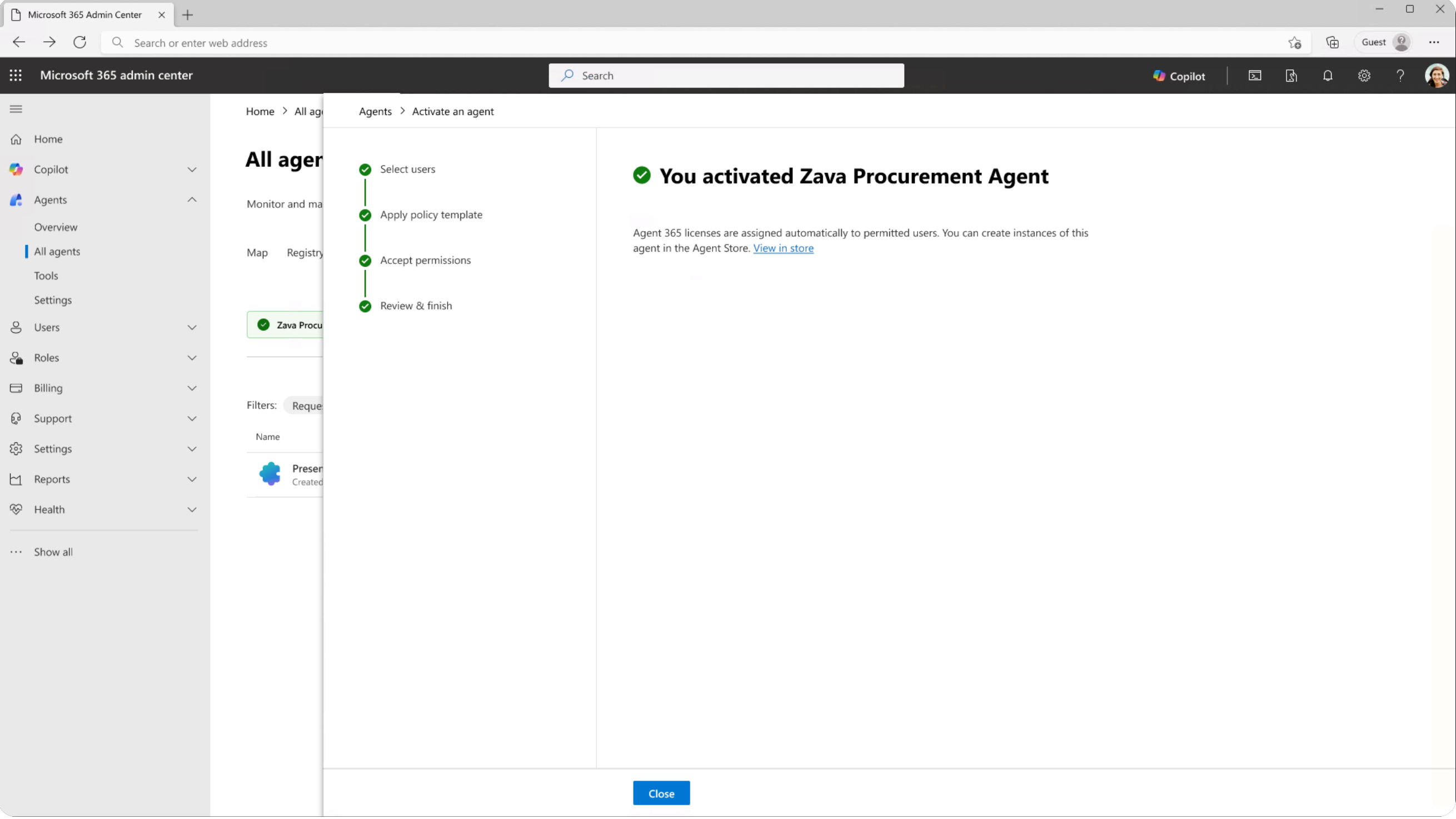Open the settings gear in header
The image size is (1456, 819).
(x=1364, y=76)
